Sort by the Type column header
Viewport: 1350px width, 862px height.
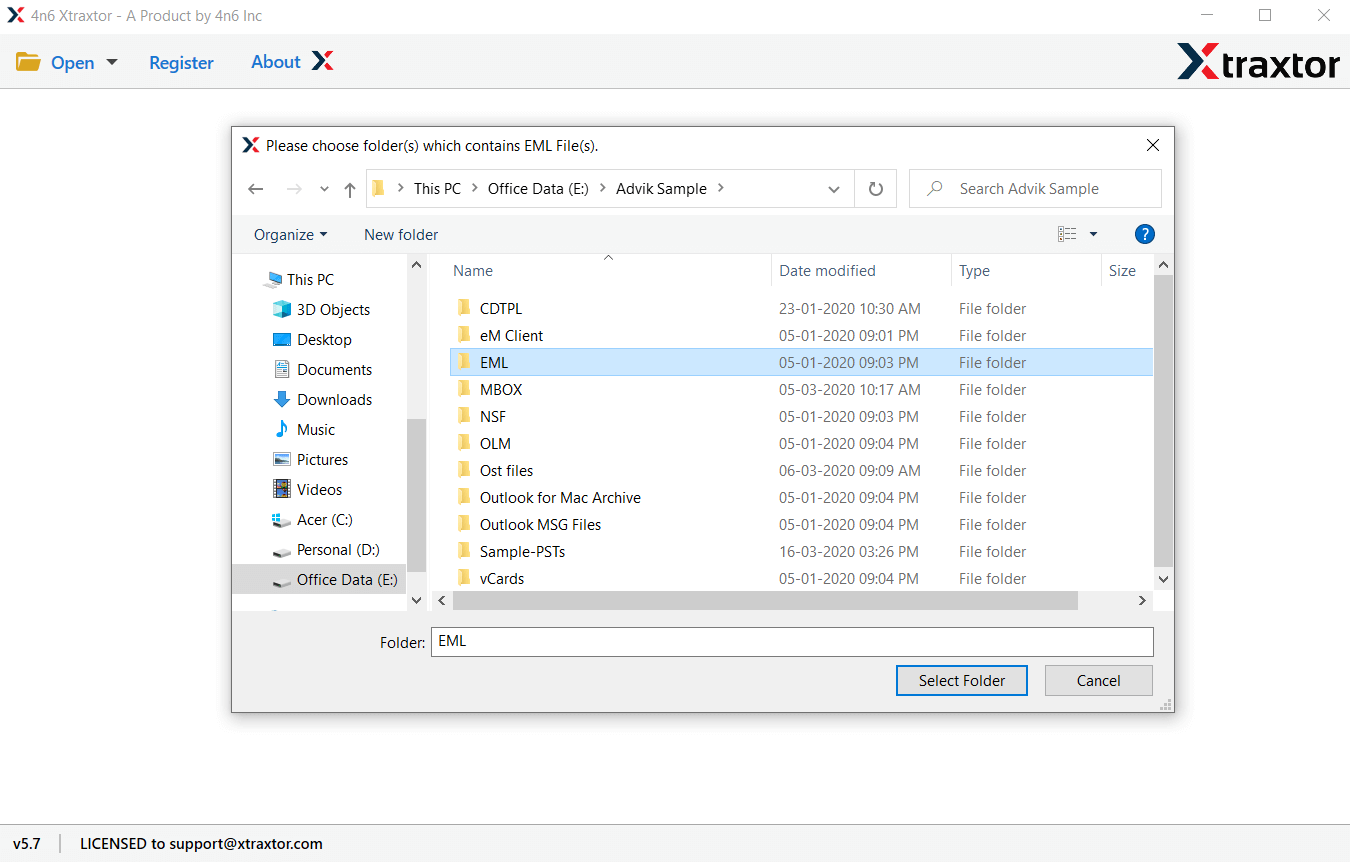pos(975,271)
